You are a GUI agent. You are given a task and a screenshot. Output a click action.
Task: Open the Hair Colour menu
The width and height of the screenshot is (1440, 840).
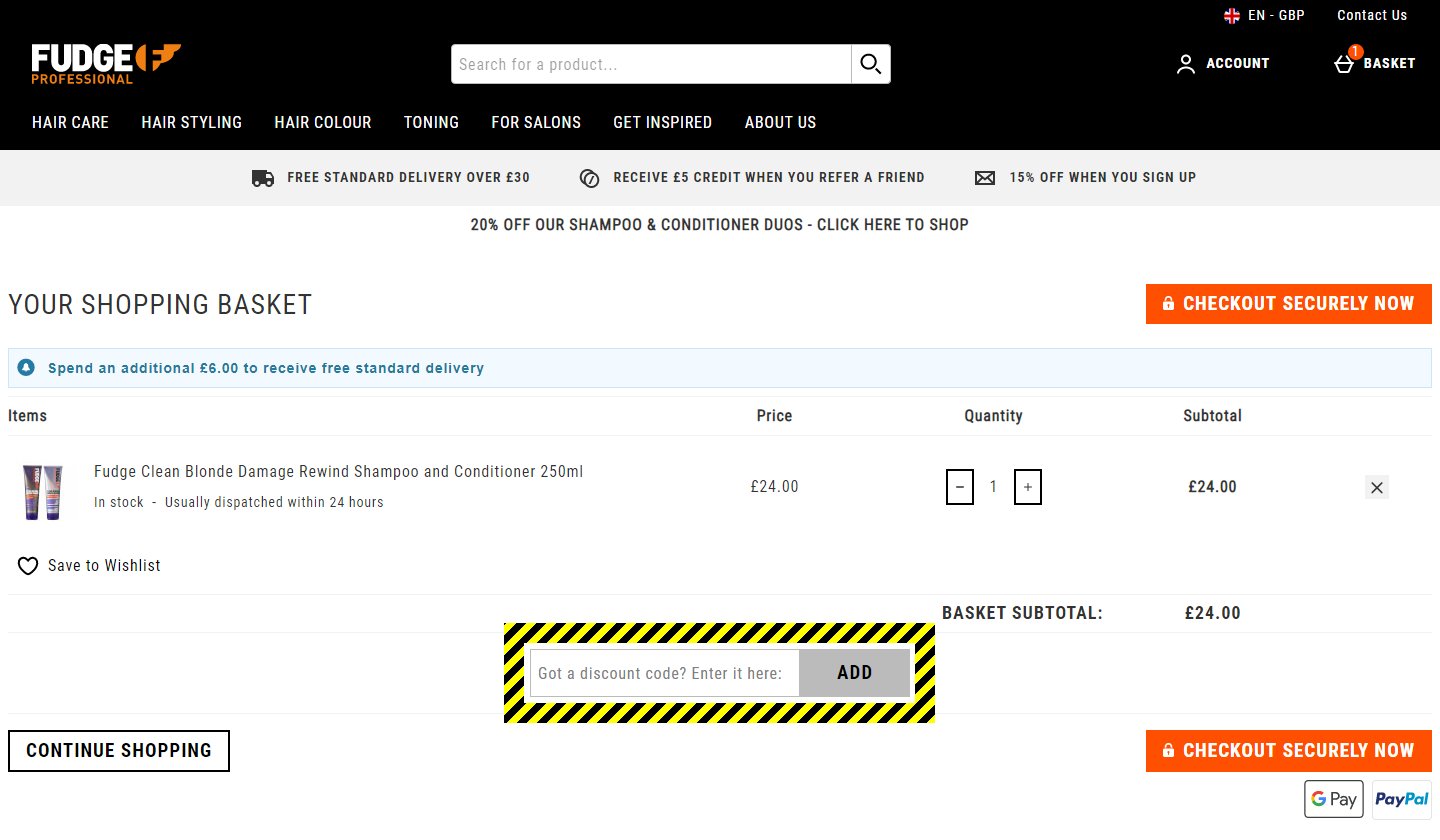[322, 122]
